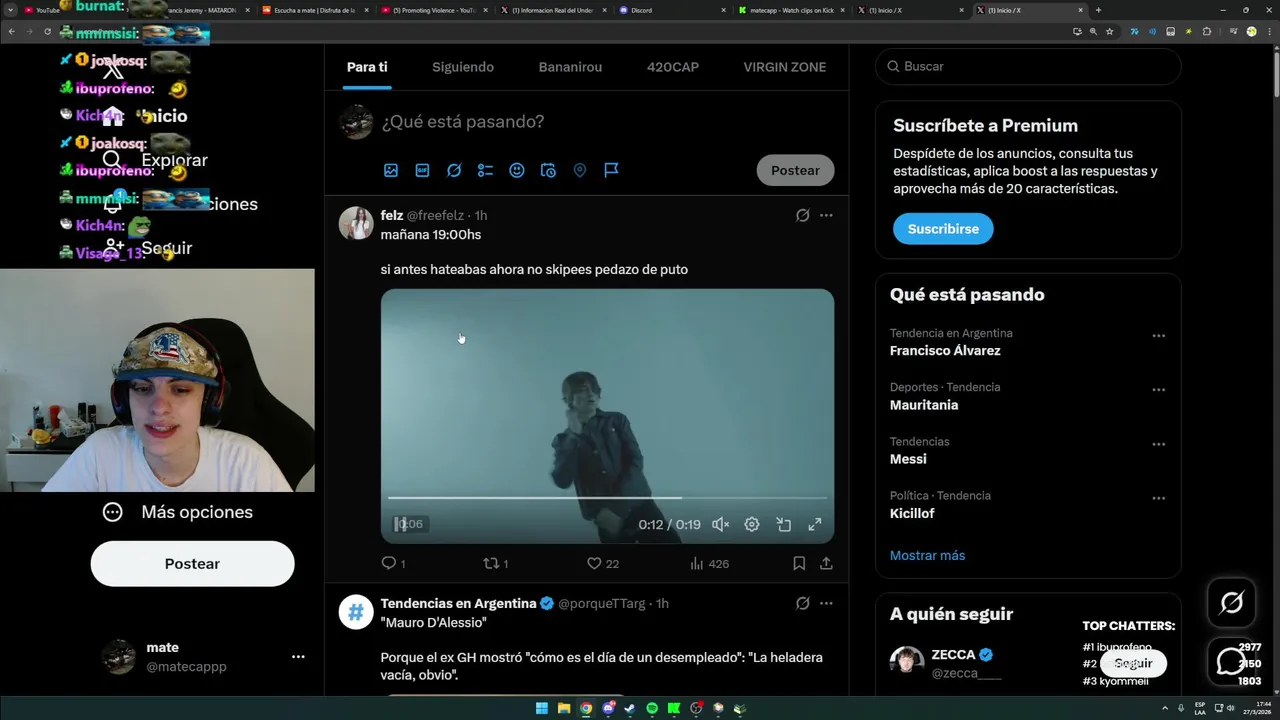Open the VIRGIN ZONE tab
The image size is (1280, 720).
click(785, 67)
